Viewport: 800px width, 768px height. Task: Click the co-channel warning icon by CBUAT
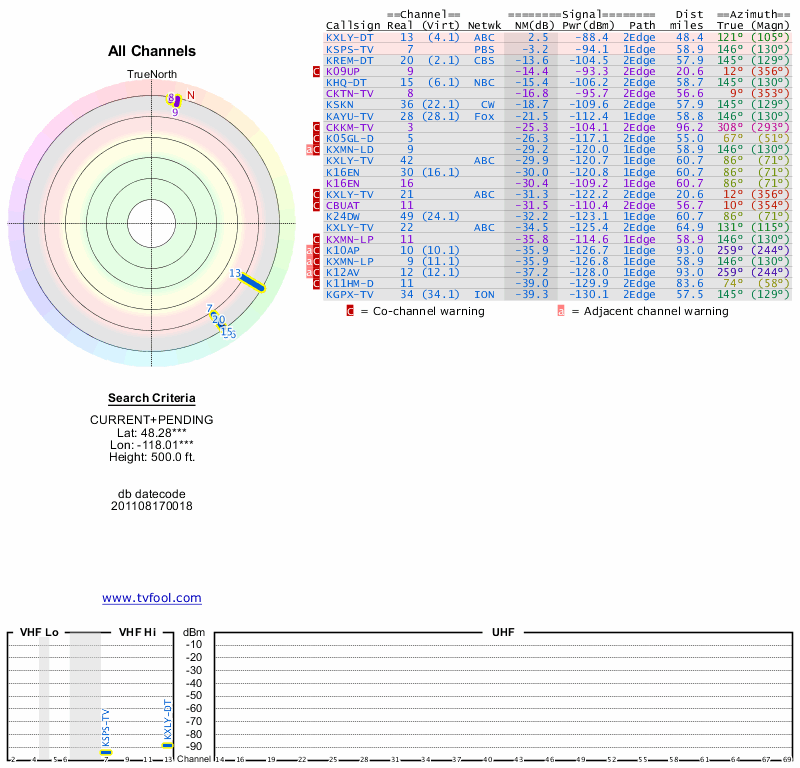click(317, 205)
